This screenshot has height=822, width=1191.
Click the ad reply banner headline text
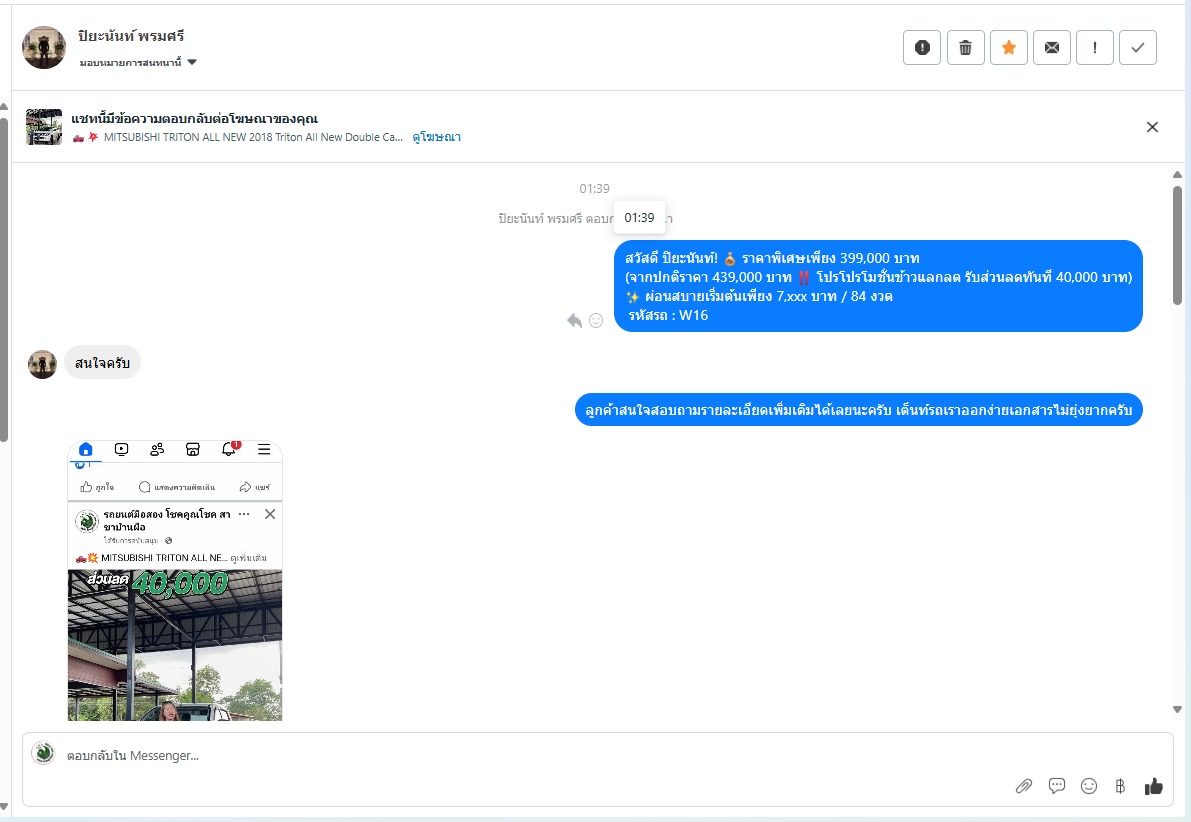click(194, 119)
